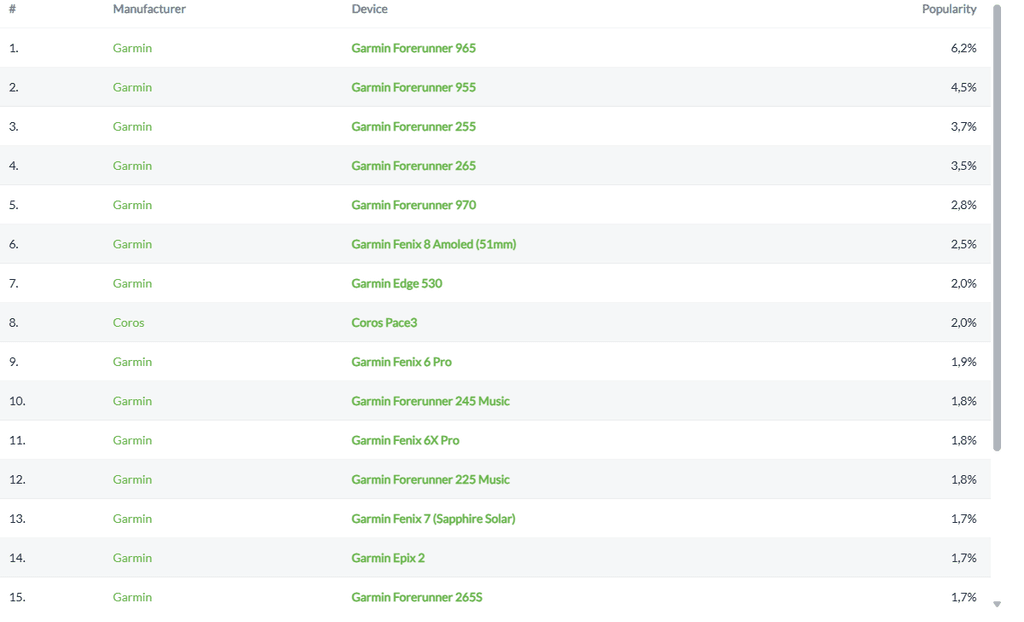Select the 2,5% popularity value
This screenshot has height=622, width=1024.
[963, 244]
